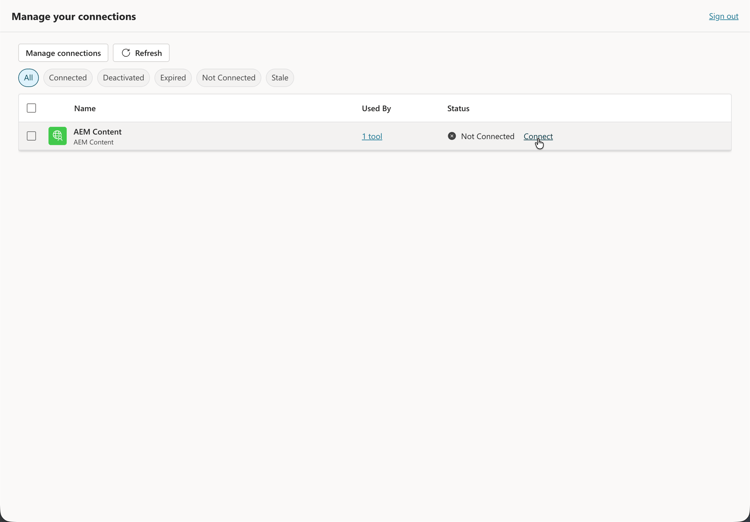Choose the Not Connected filter chip
This screenshot has height=522, width=750.
pyautogui.click(x=229, y=78)
